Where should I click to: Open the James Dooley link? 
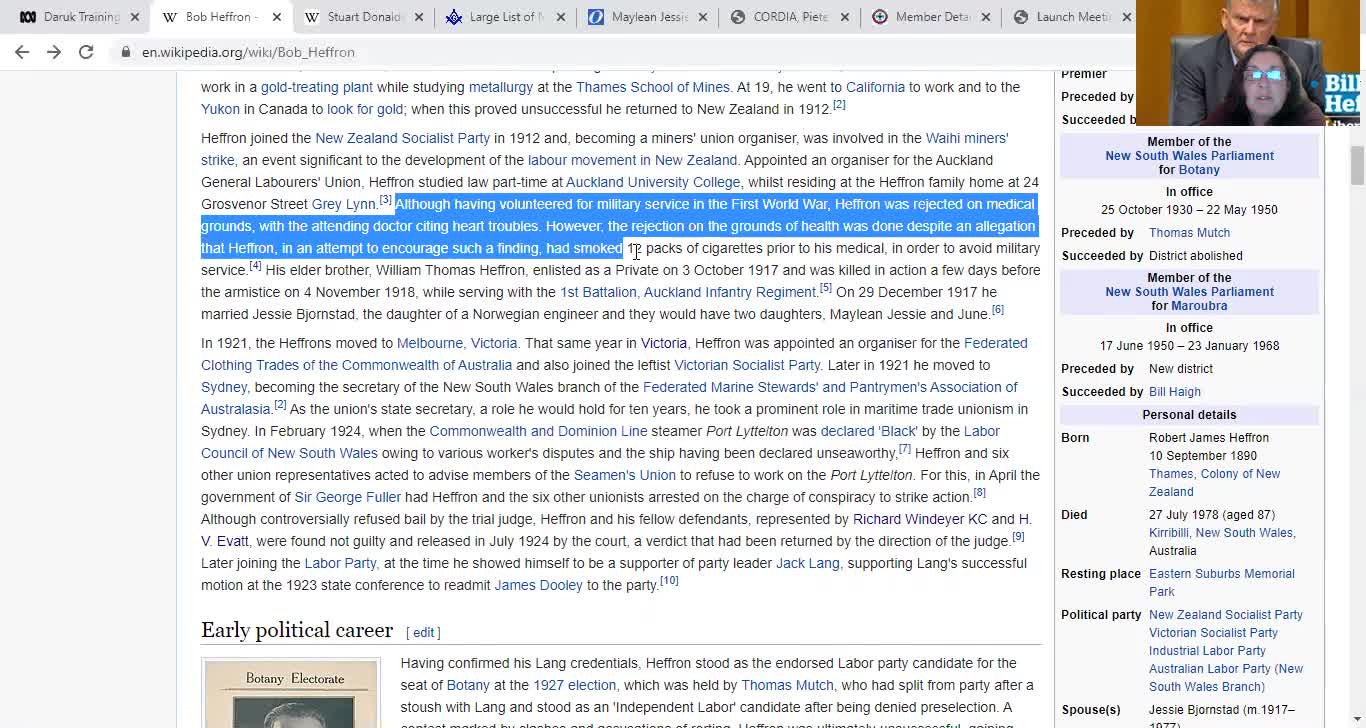tap(538, 585)
